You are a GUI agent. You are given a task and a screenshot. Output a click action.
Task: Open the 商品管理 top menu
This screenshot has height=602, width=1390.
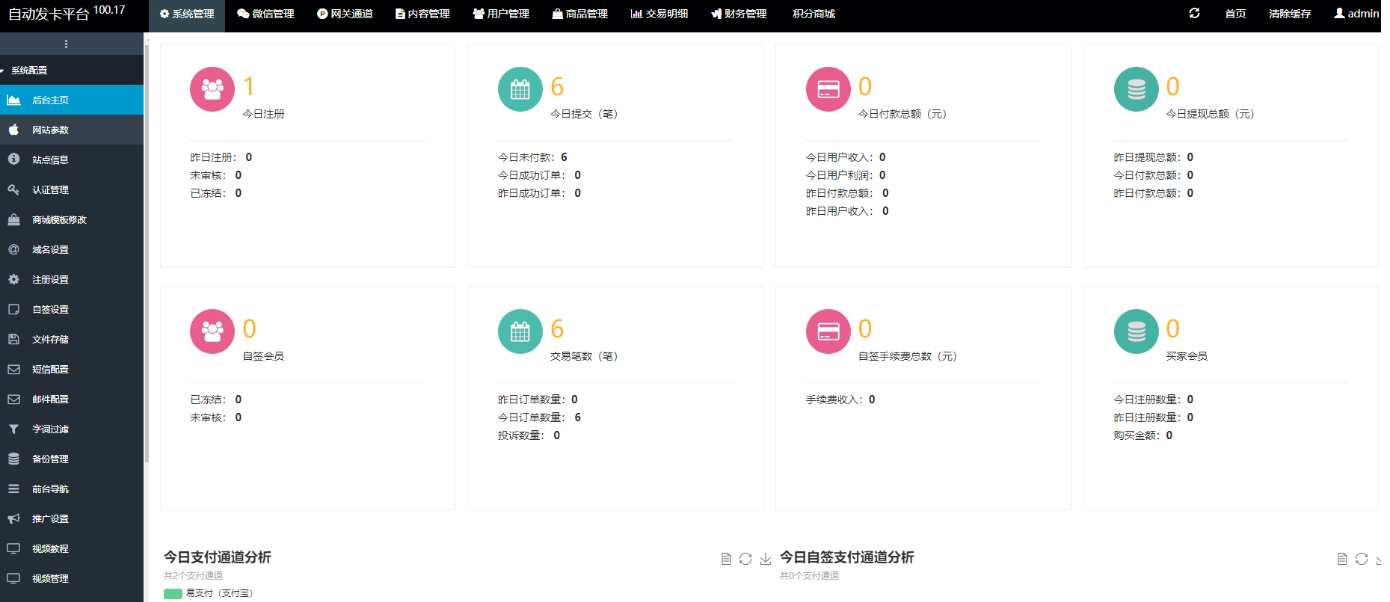(x=579, y=15)
